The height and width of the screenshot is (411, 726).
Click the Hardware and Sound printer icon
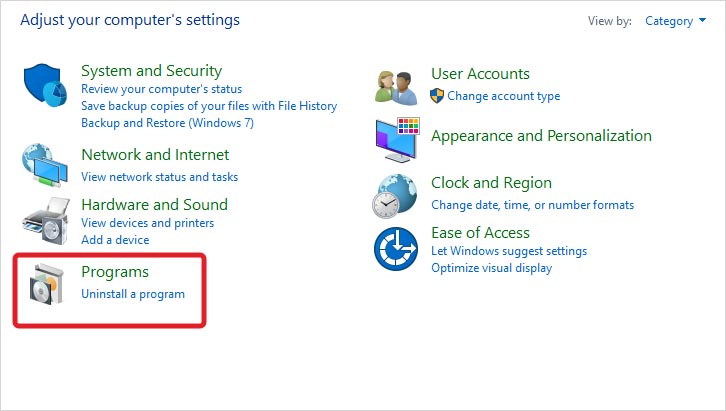coord(46,220)
